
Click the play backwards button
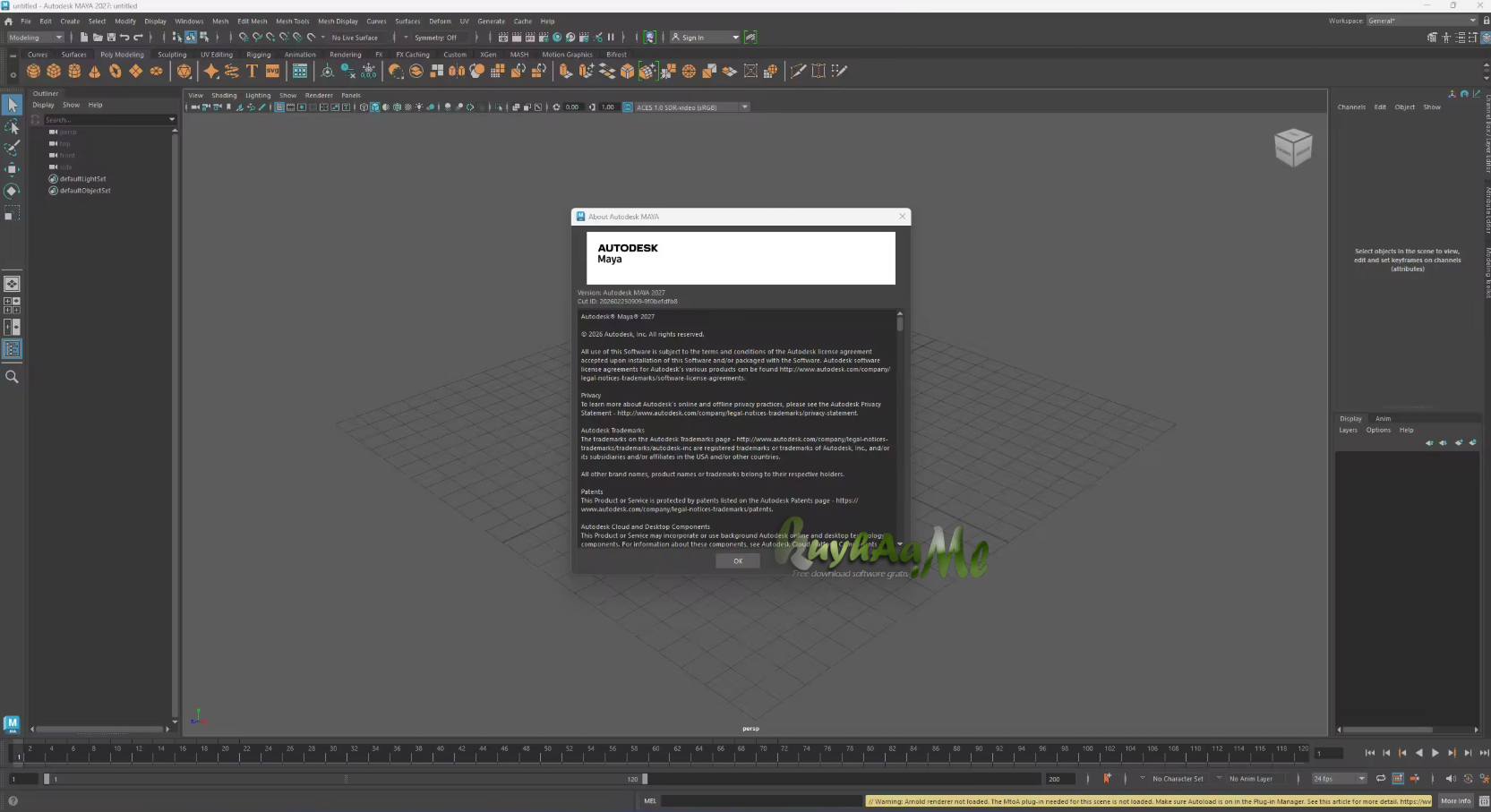1418,753
